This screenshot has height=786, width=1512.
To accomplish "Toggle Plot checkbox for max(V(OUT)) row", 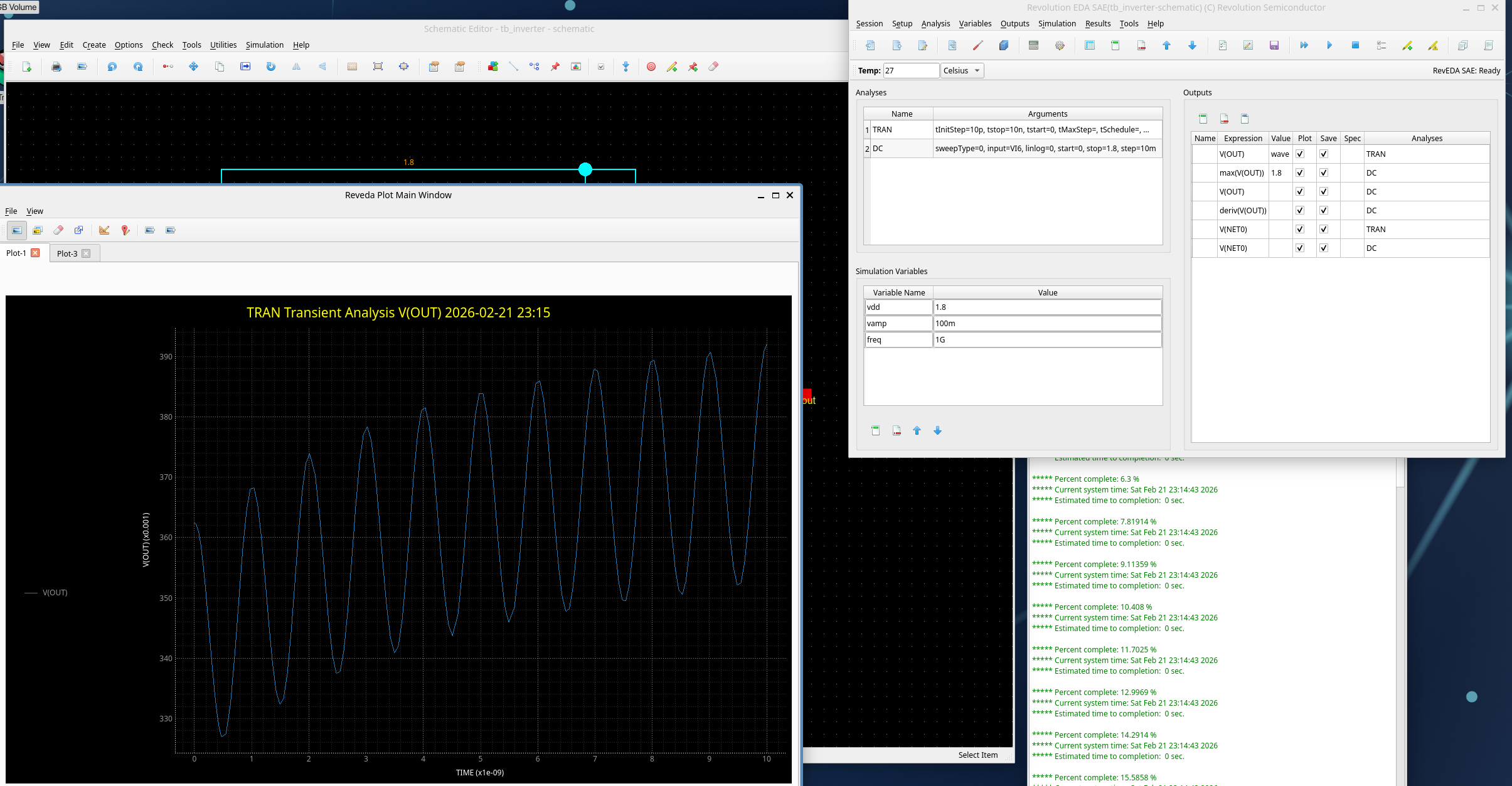I will [1300, 173].
